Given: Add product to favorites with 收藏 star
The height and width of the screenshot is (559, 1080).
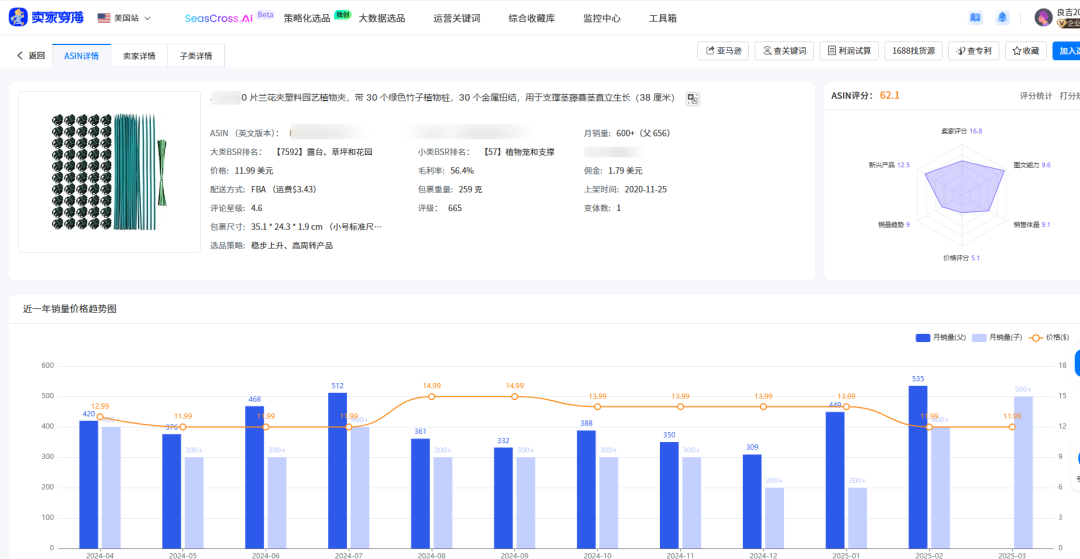Looking at the screenshot, I should coord(1025,51).
